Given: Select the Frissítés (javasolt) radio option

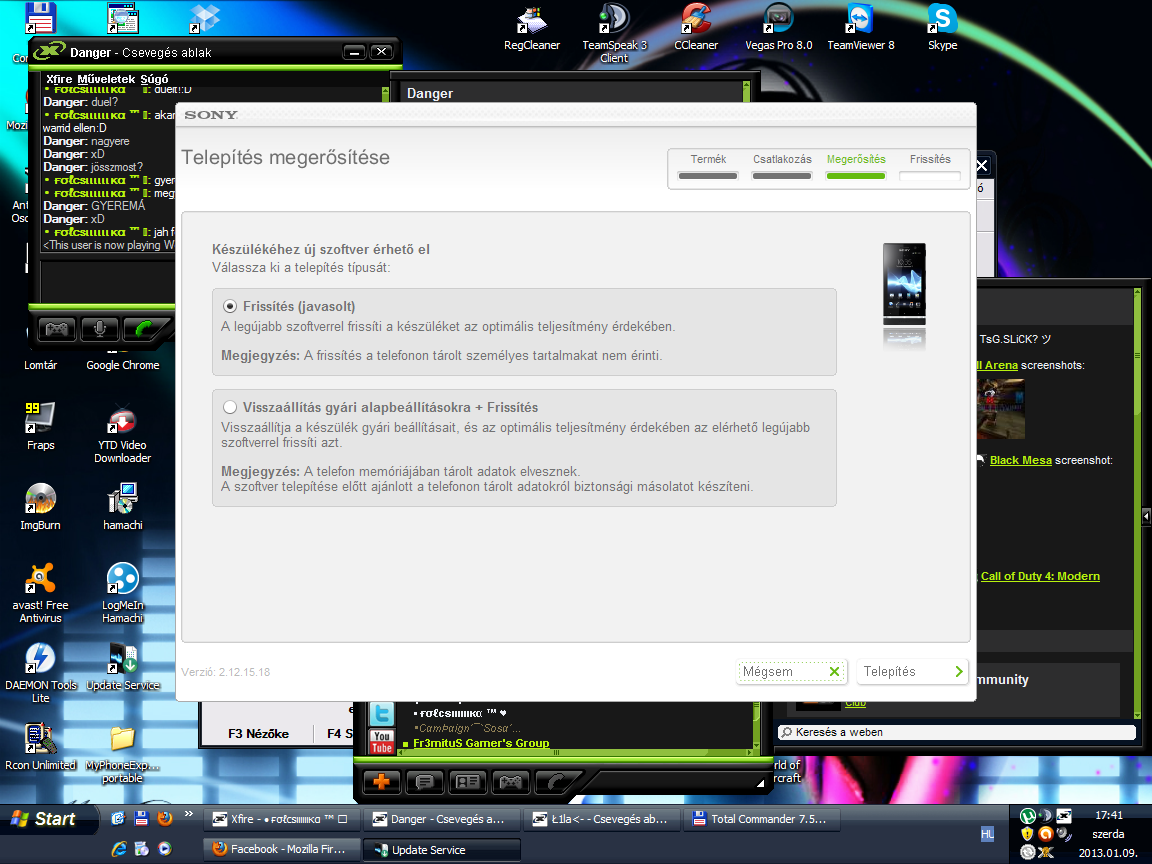Looking at the screenshot, I should pyautogui.click(x=230, y=306).
